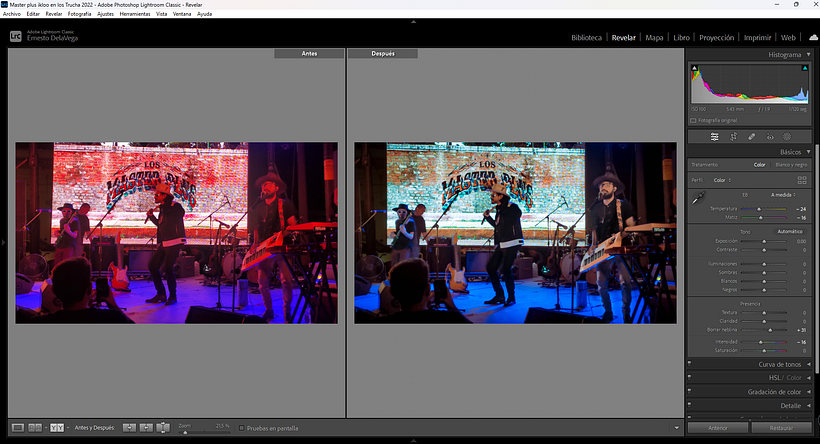This screenshot has height=444, width=820.
Task: Select the white balance eyedropper tool
Action: coord(697,198)
